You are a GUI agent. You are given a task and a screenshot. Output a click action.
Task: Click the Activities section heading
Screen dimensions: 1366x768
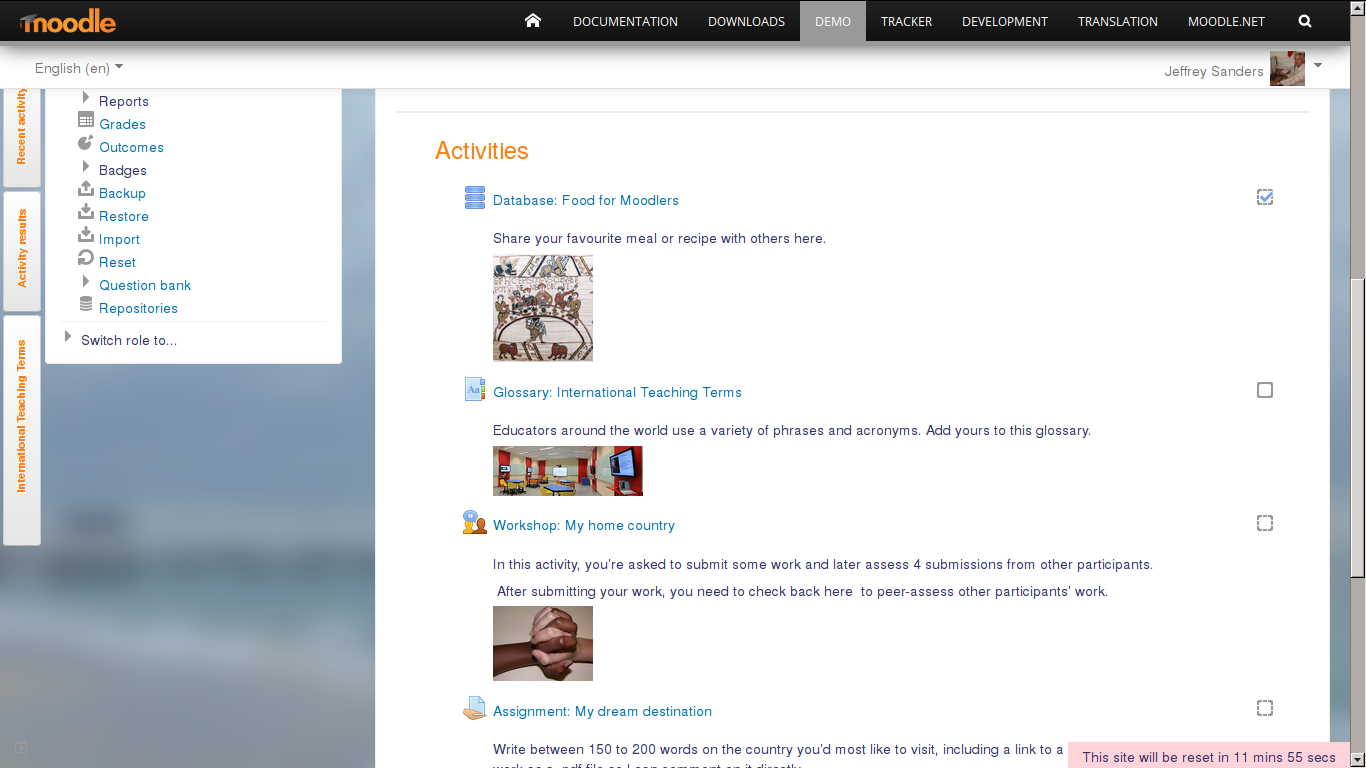click(x=482, y=151)
